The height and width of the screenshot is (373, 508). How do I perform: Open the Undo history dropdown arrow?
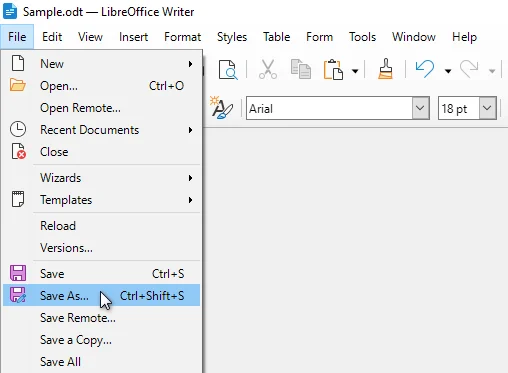coord(448,71)
